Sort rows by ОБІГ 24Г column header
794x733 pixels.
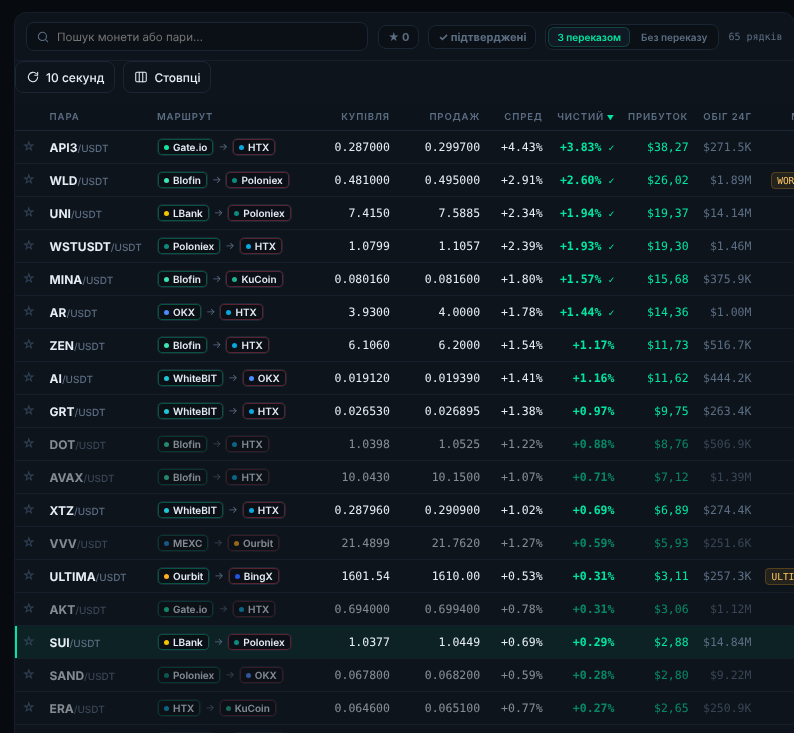(727, 117)
